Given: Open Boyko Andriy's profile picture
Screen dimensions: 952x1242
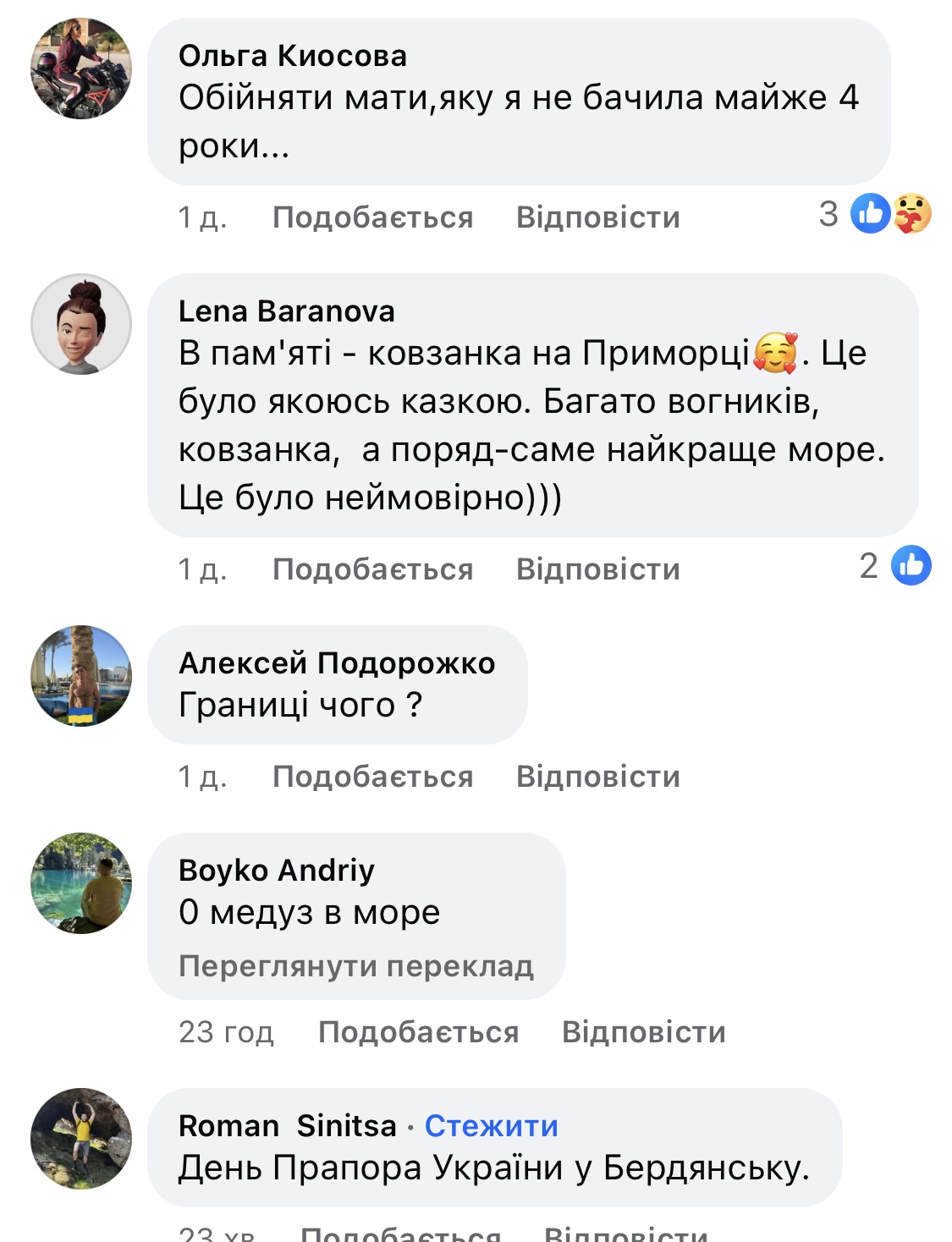Looking at the screenshot, I should coord(81,883).
